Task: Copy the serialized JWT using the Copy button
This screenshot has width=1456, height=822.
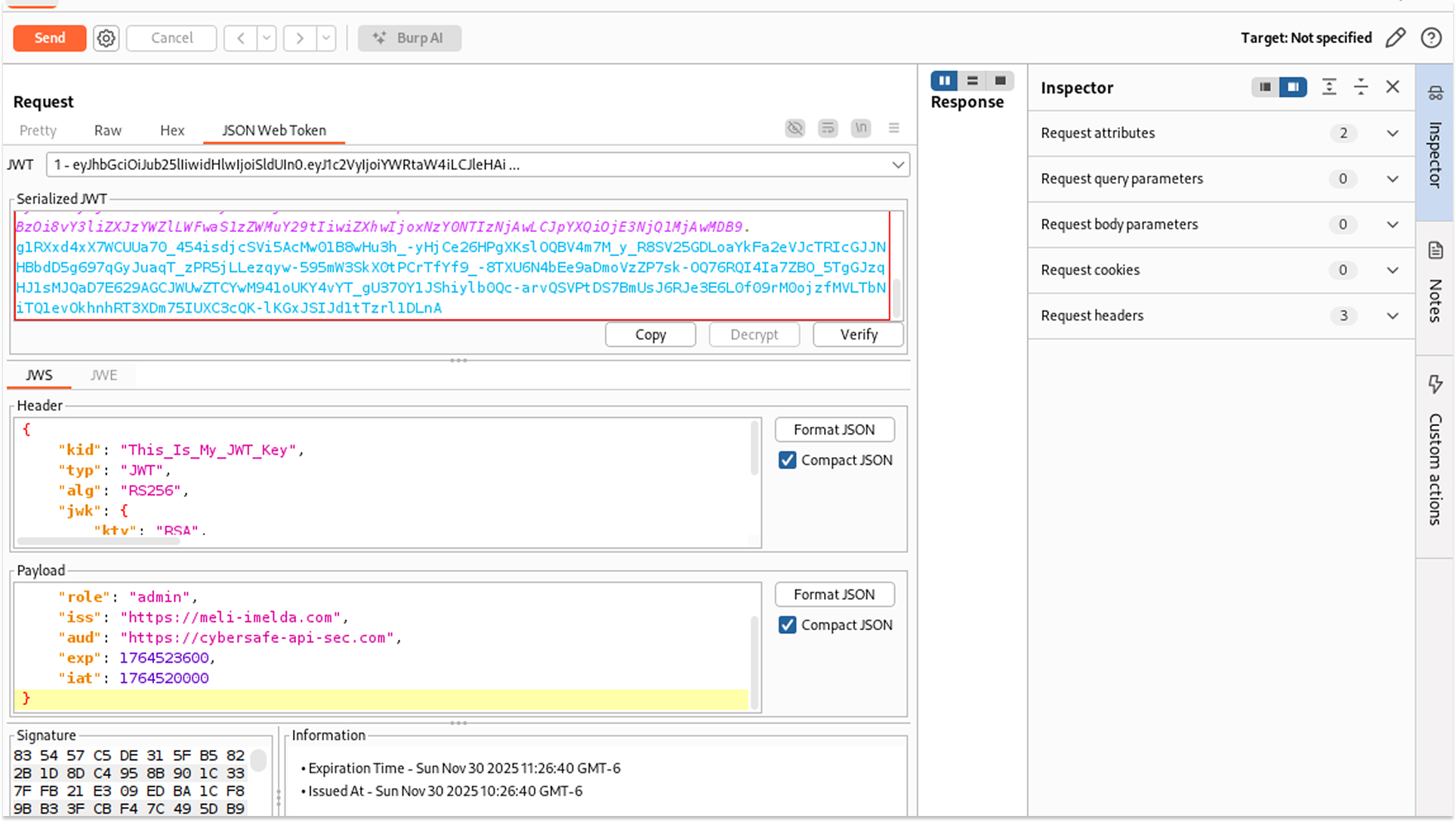Action: [649, 334]
